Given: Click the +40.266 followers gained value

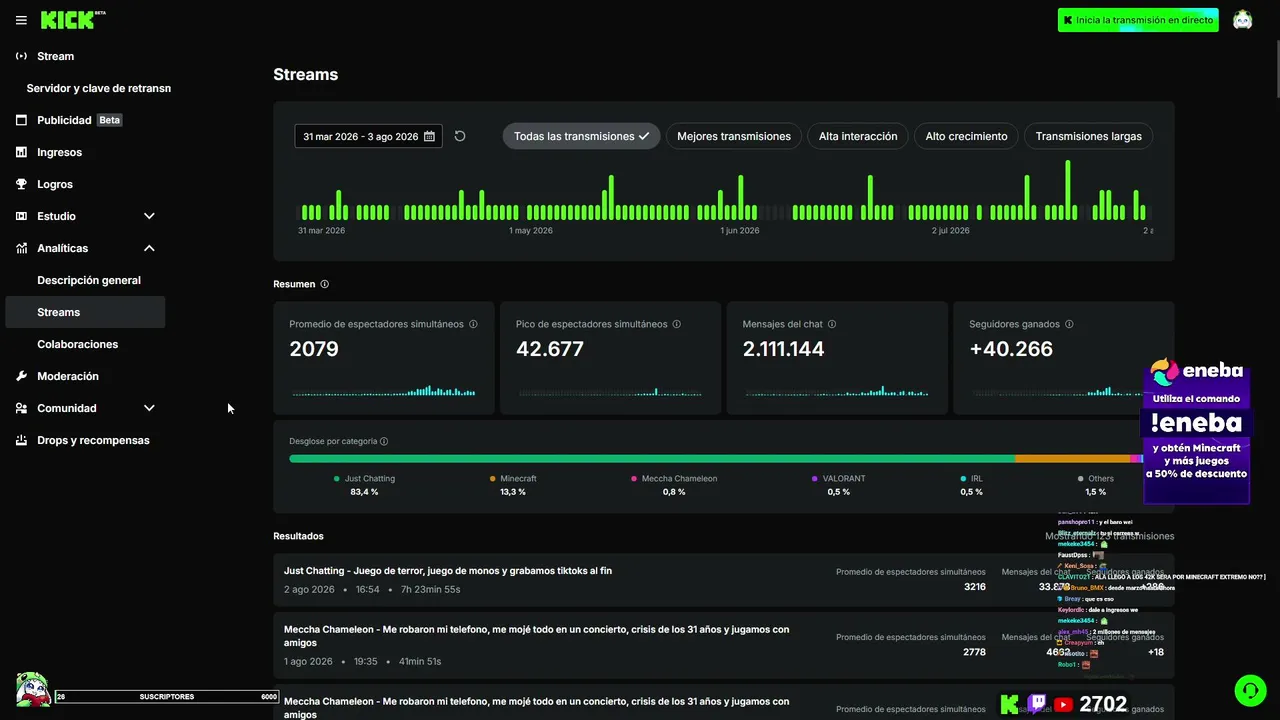Looking at the screenshot, I should [x=1011, y=349].
